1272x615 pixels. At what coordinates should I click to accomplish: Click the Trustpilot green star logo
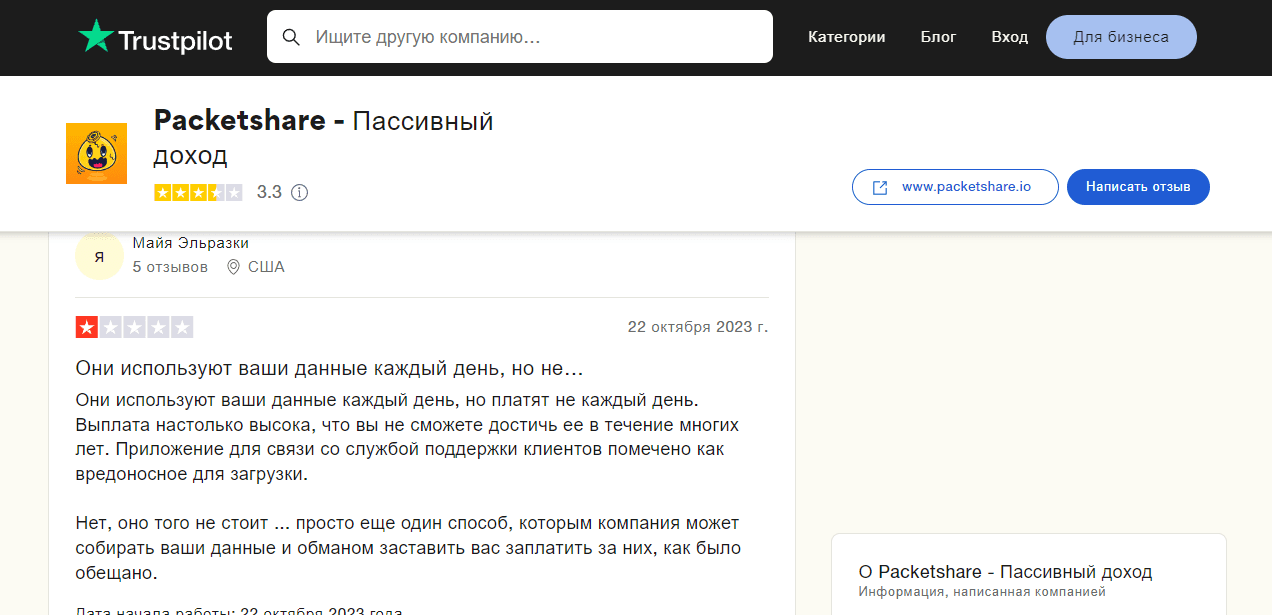pos(96,37)
